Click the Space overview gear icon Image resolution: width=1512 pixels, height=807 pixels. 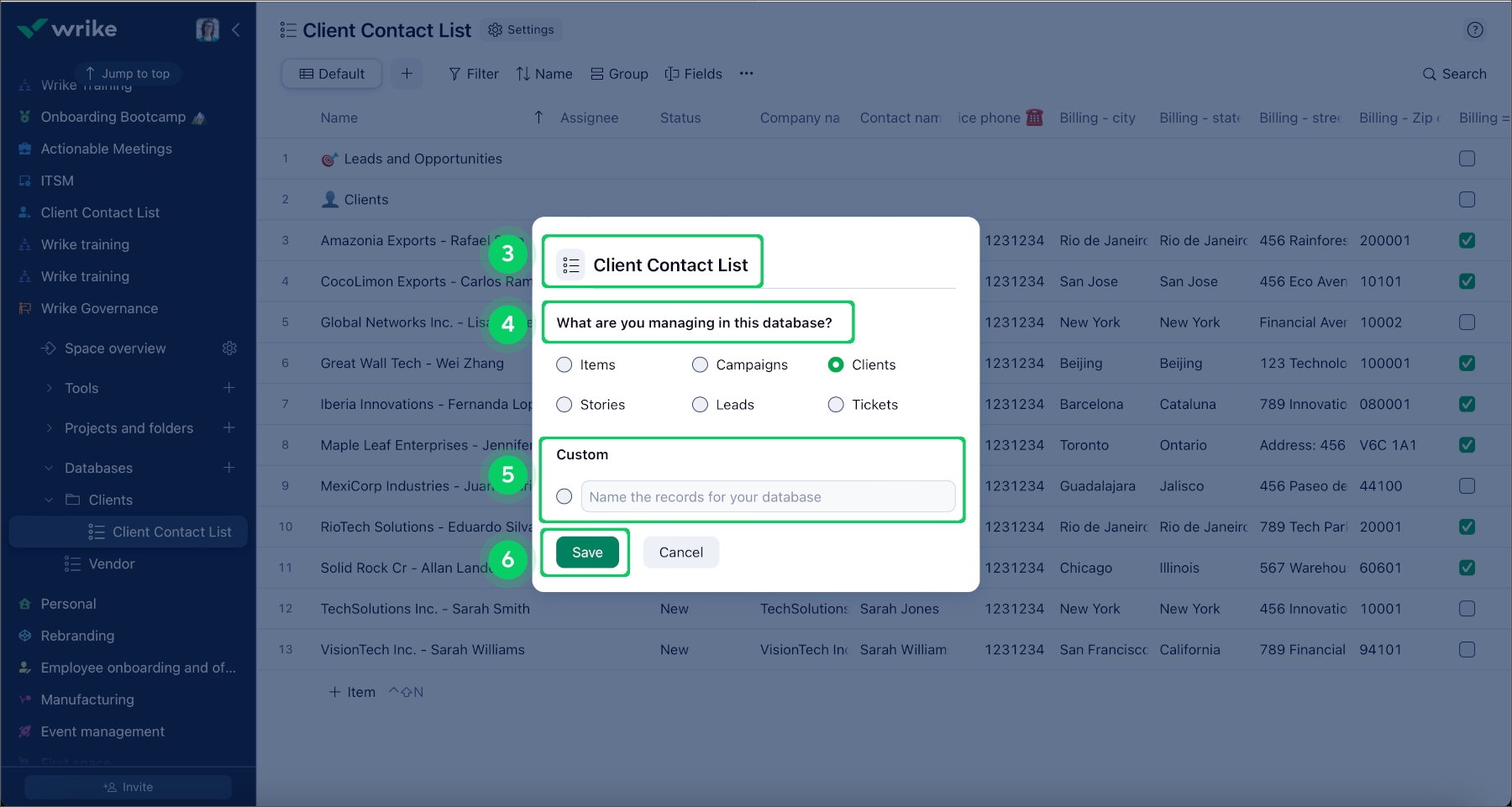229,348
